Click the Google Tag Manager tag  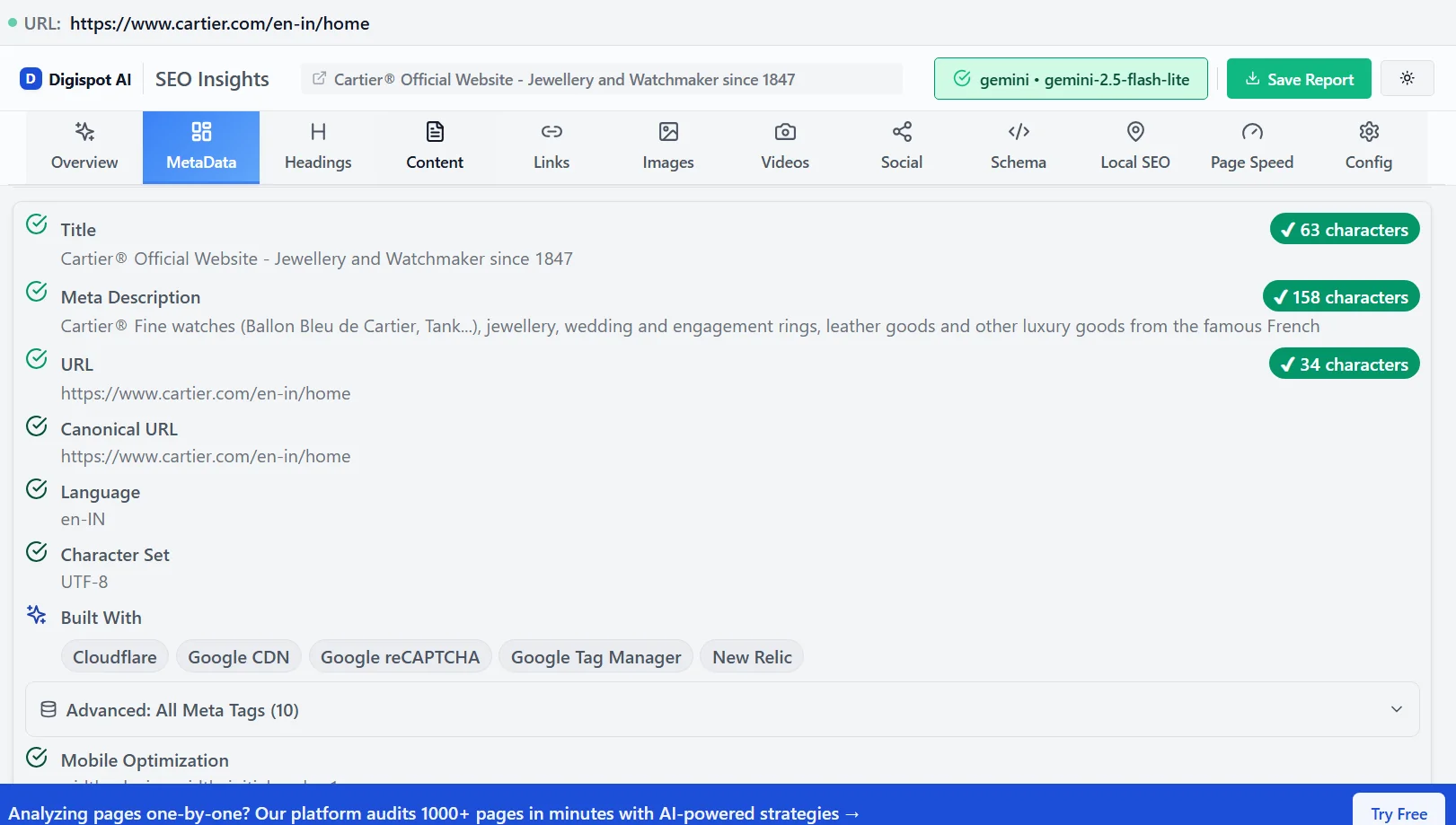pos(596,657)
